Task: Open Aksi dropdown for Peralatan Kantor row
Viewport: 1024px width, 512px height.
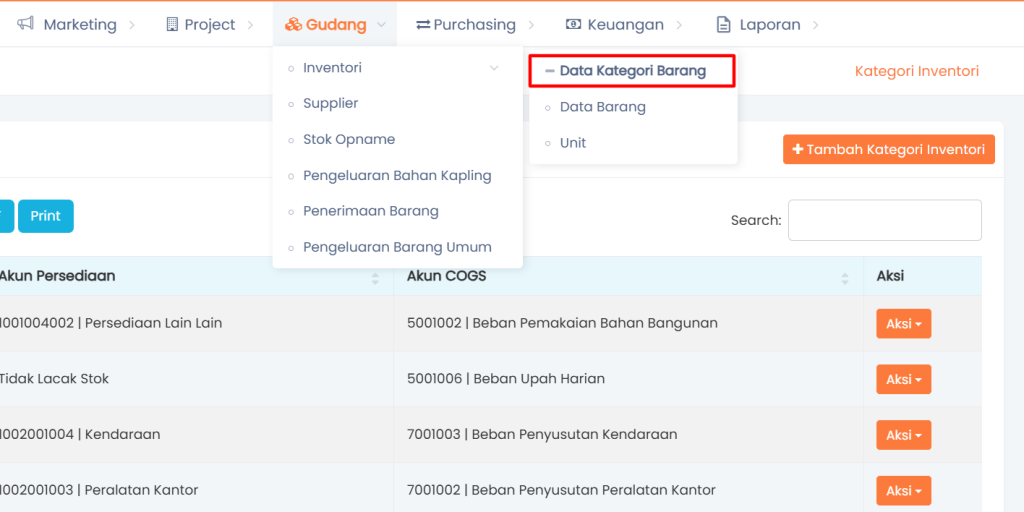Action: (x=903, y=491)
